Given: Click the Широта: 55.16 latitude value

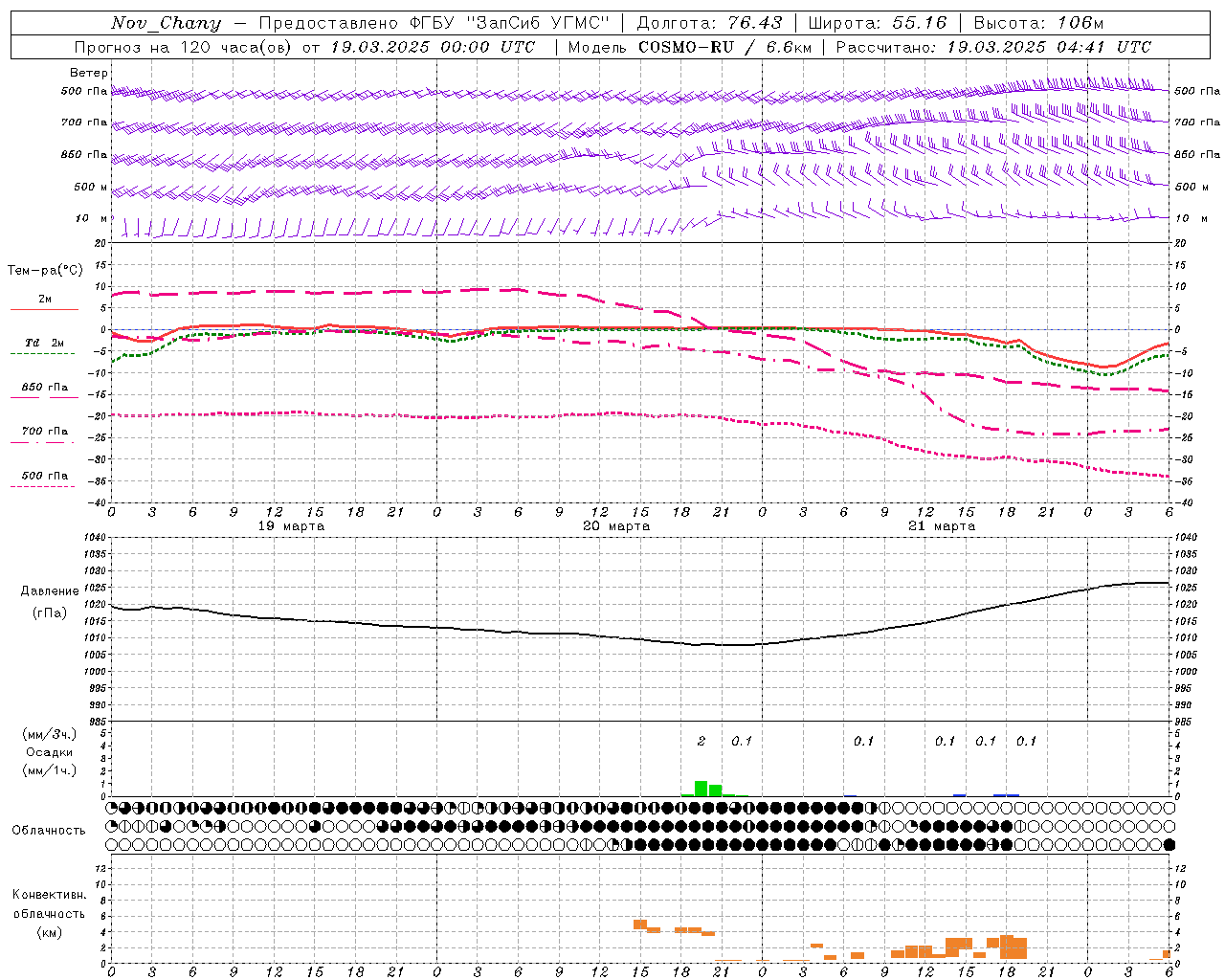Looking at the screenshot, I should 878,23.
